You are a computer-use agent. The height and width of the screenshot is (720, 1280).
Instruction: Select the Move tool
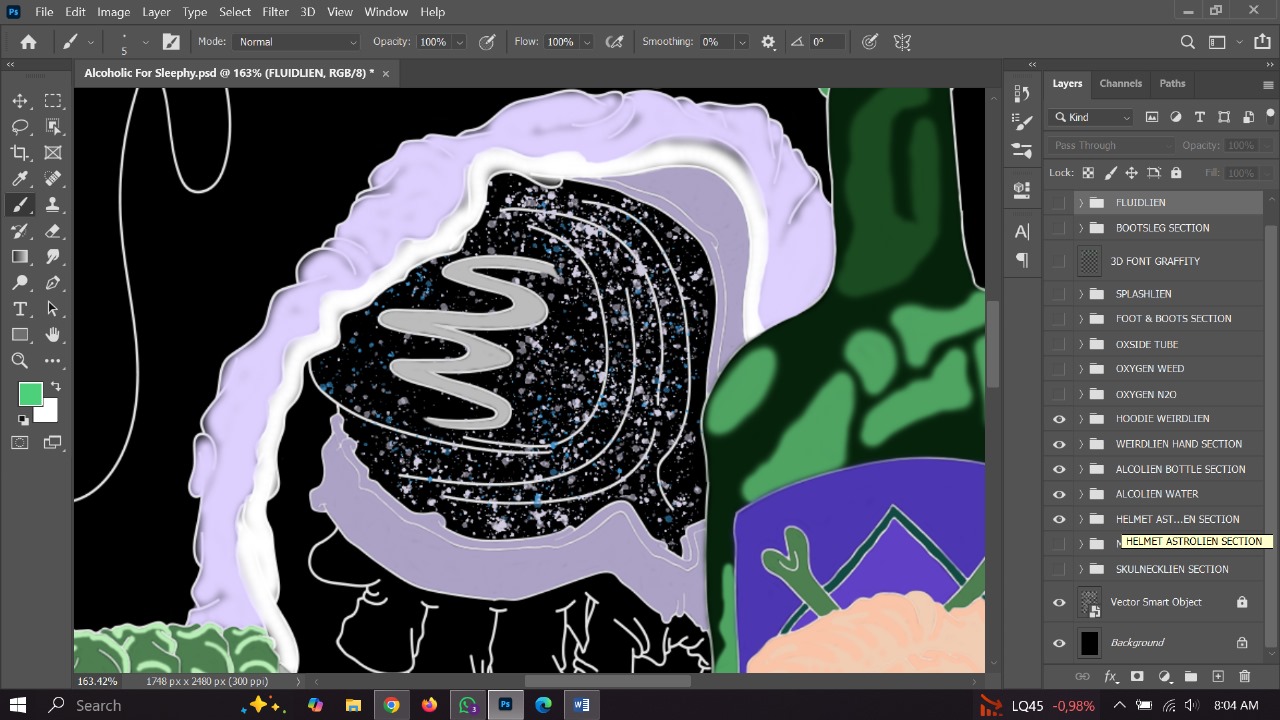point(20,100)
